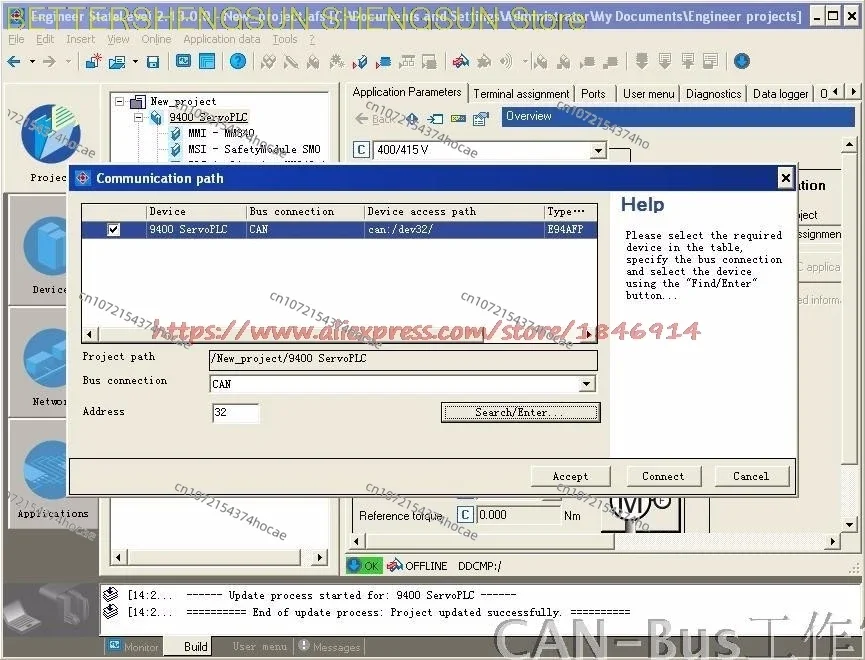Click the parameters pane scroll-down arrow
Image resolution: width=865 pixels, height=660 pixels.
[849, 525]
